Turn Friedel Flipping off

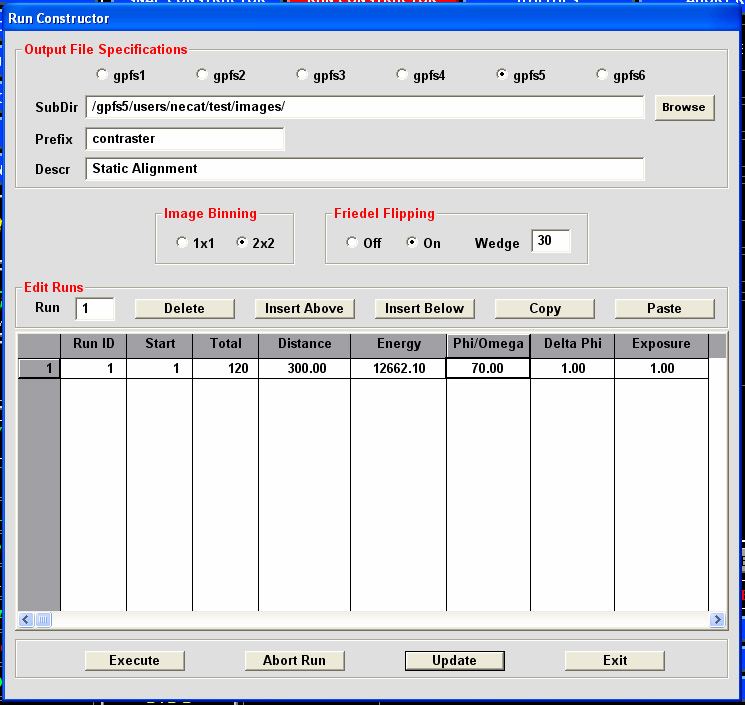(x=352, y=243)
